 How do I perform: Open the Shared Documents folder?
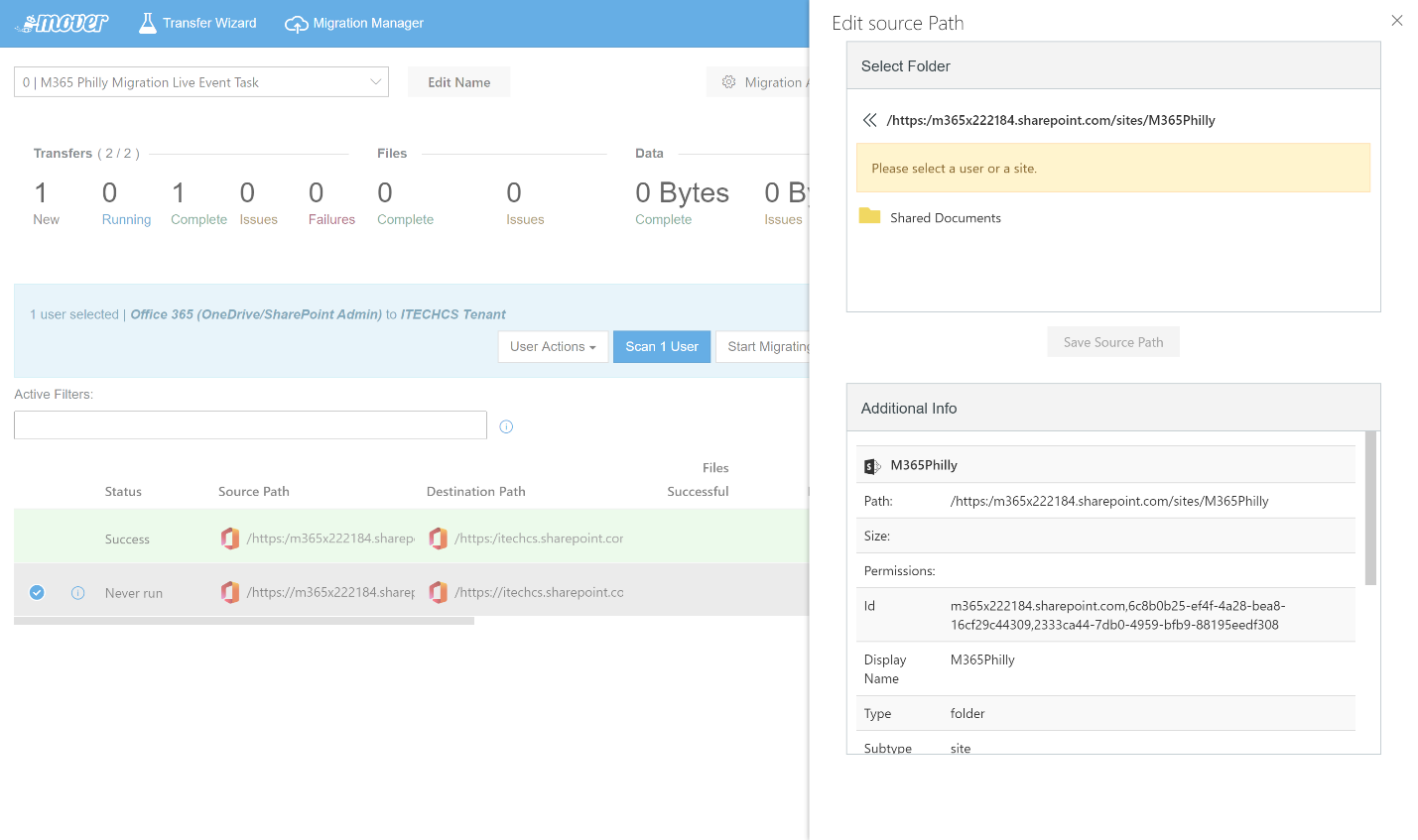(945, 218)
